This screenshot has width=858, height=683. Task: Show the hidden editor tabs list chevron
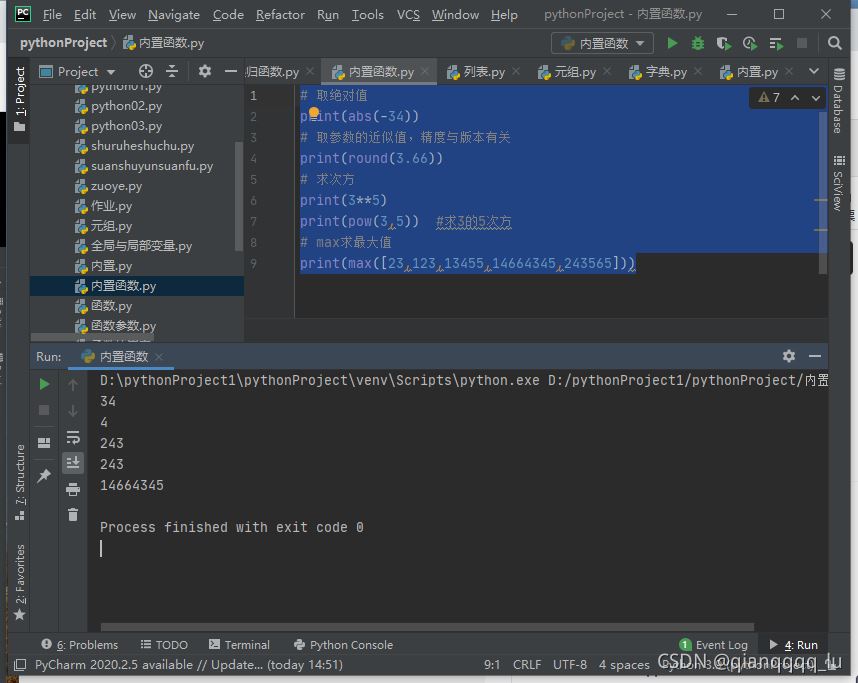tap(813, 71)
